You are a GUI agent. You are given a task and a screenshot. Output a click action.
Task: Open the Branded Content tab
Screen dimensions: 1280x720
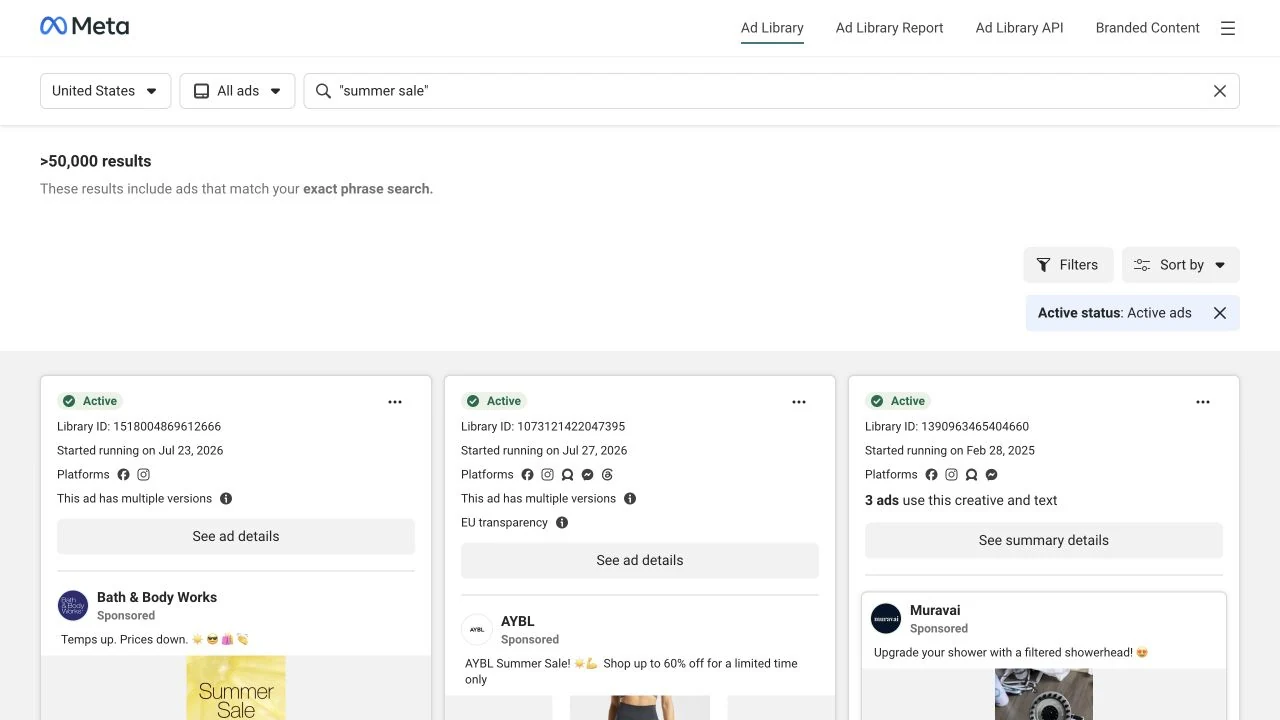1147,28
